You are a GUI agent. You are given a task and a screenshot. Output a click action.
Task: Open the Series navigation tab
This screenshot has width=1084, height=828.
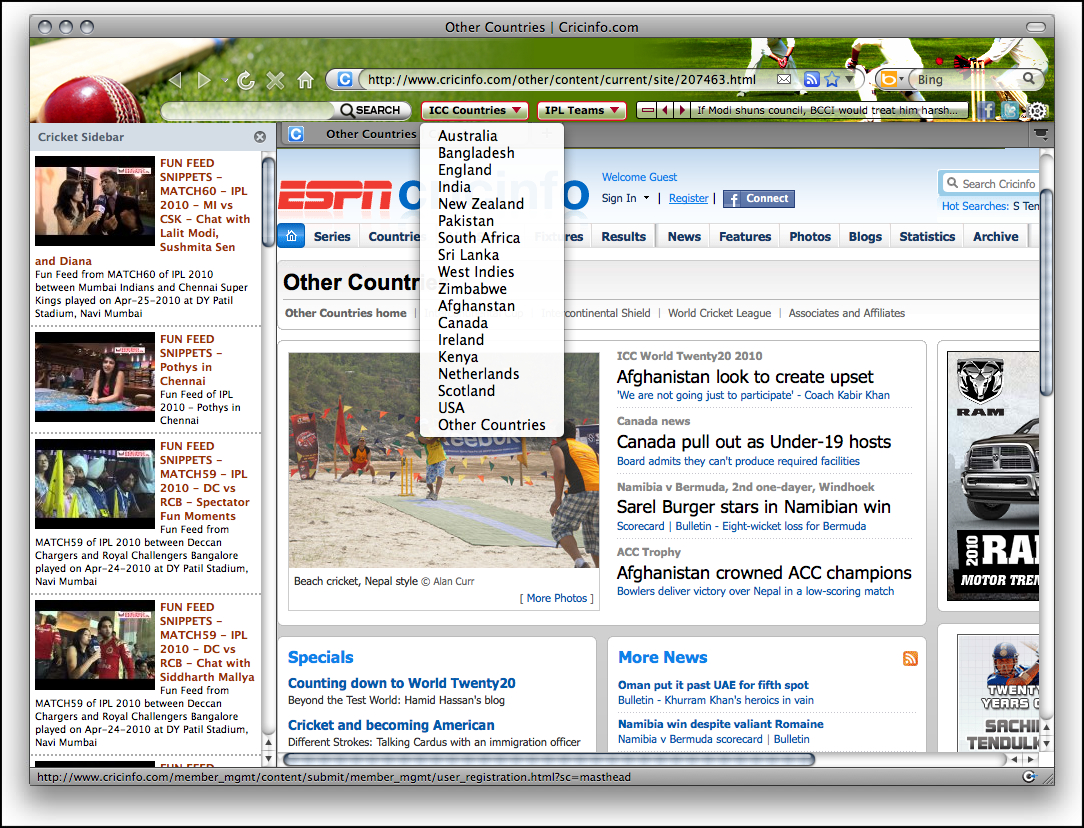tap(332, 236)
